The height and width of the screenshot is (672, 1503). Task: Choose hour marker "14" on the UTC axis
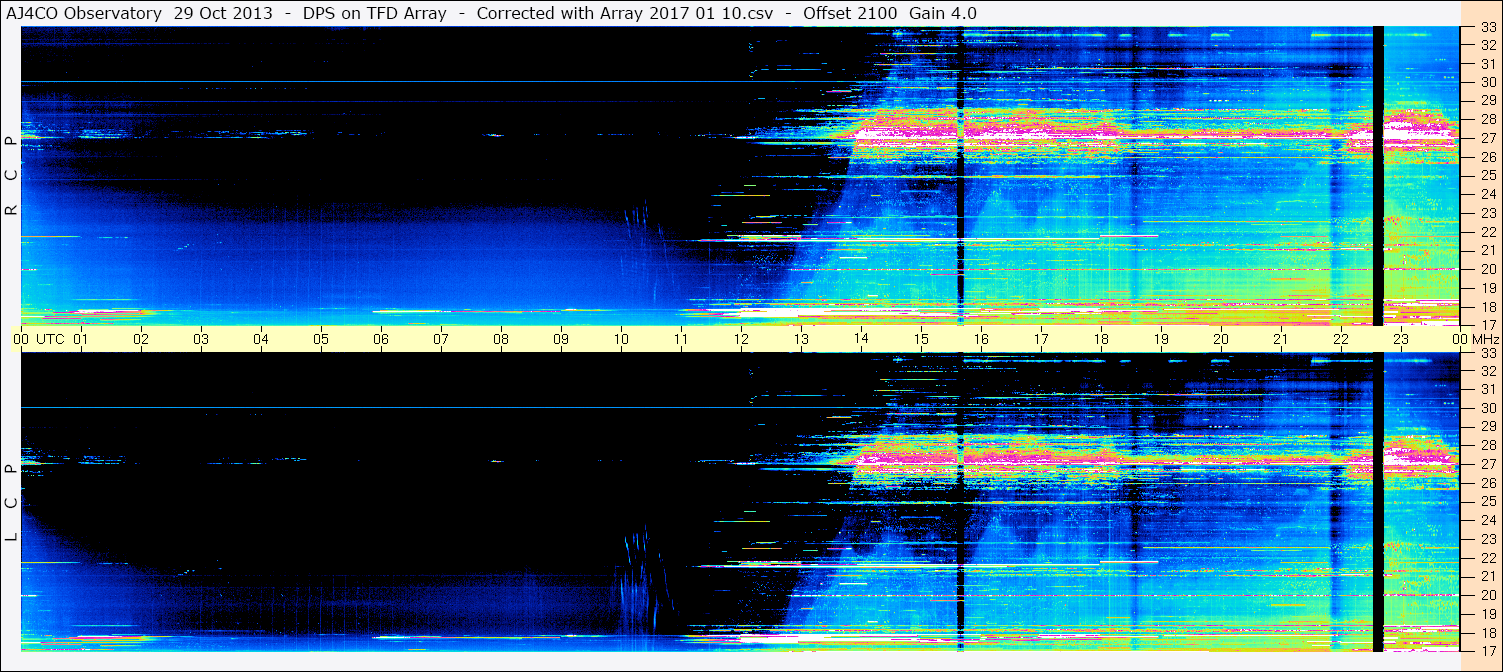point(861,339)
